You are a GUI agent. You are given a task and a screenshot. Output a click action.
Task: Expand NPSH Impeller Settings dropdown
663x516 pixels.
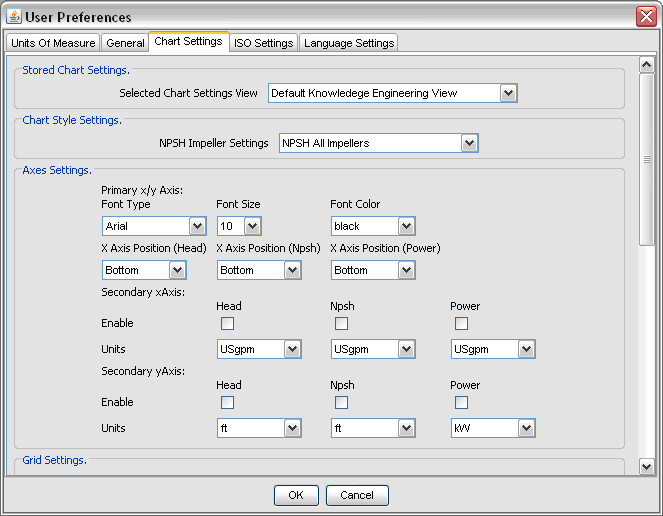click(x=379, y=143)
